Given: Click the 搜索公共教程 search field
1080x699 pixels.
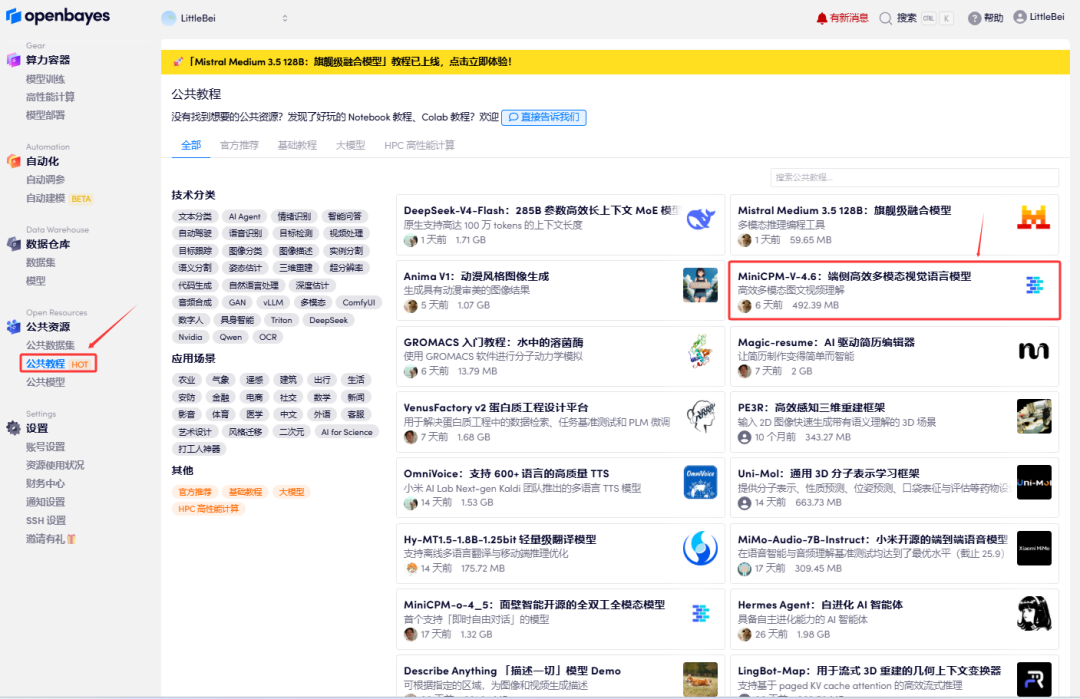Looking at the screenshot, I should [915, 177].
